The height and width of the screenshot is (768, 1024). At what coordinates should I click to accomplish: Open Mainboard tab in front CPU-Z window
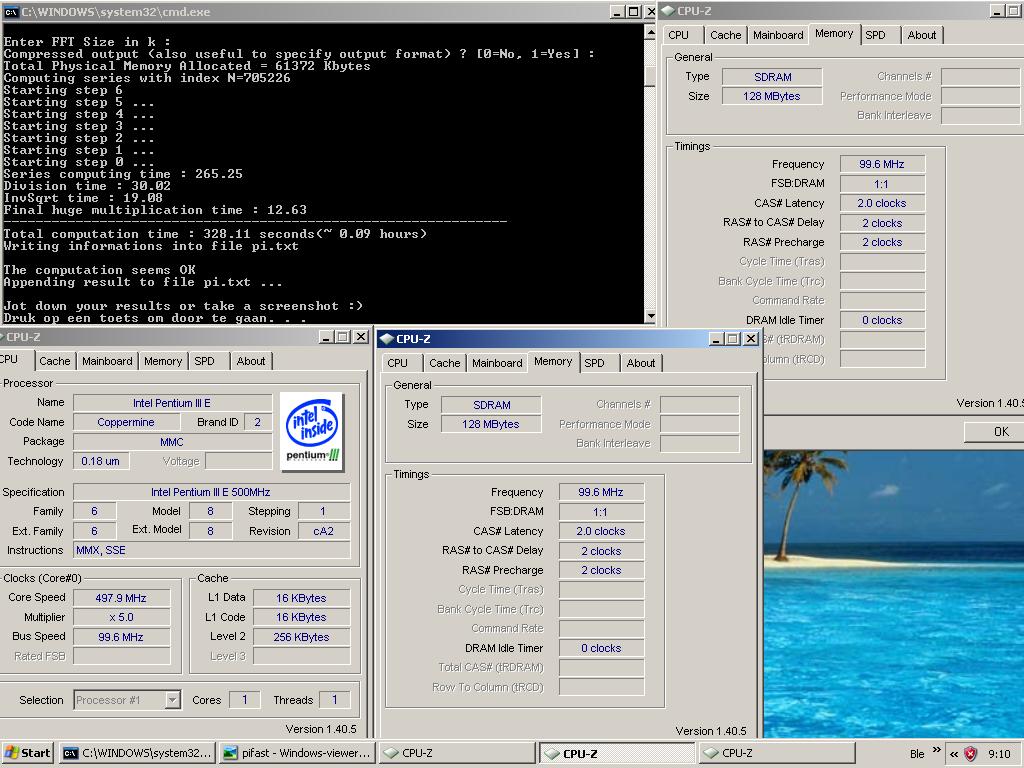[497, 363]
